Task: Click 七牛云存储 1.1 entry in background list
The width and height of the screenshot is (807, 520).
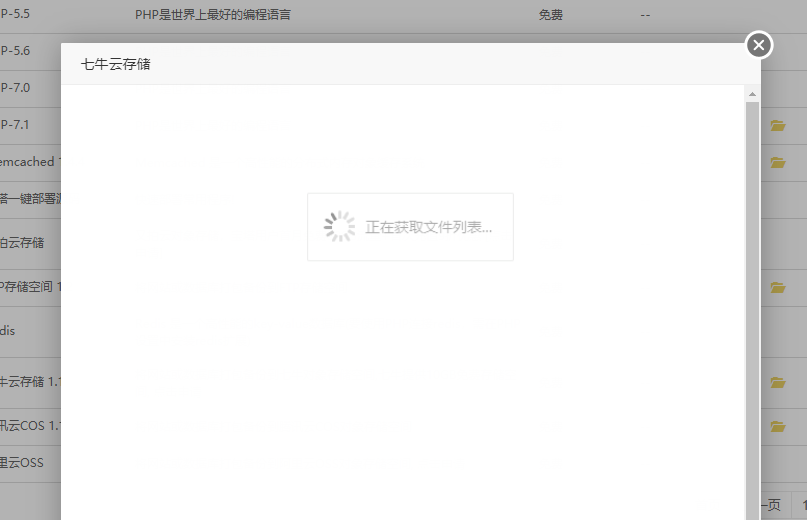Action: pyautogui.click(x=30, y=382)
